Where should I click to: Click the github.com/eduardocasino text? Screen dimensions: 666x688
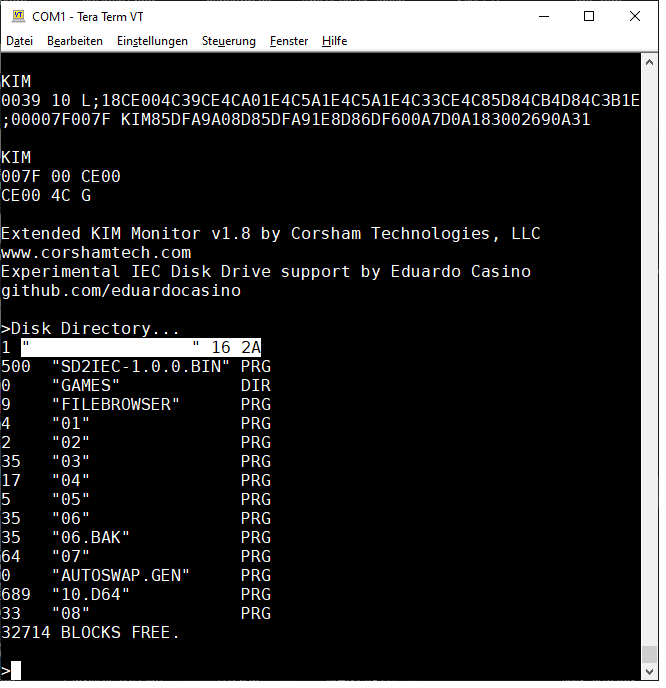coord(121,290)
